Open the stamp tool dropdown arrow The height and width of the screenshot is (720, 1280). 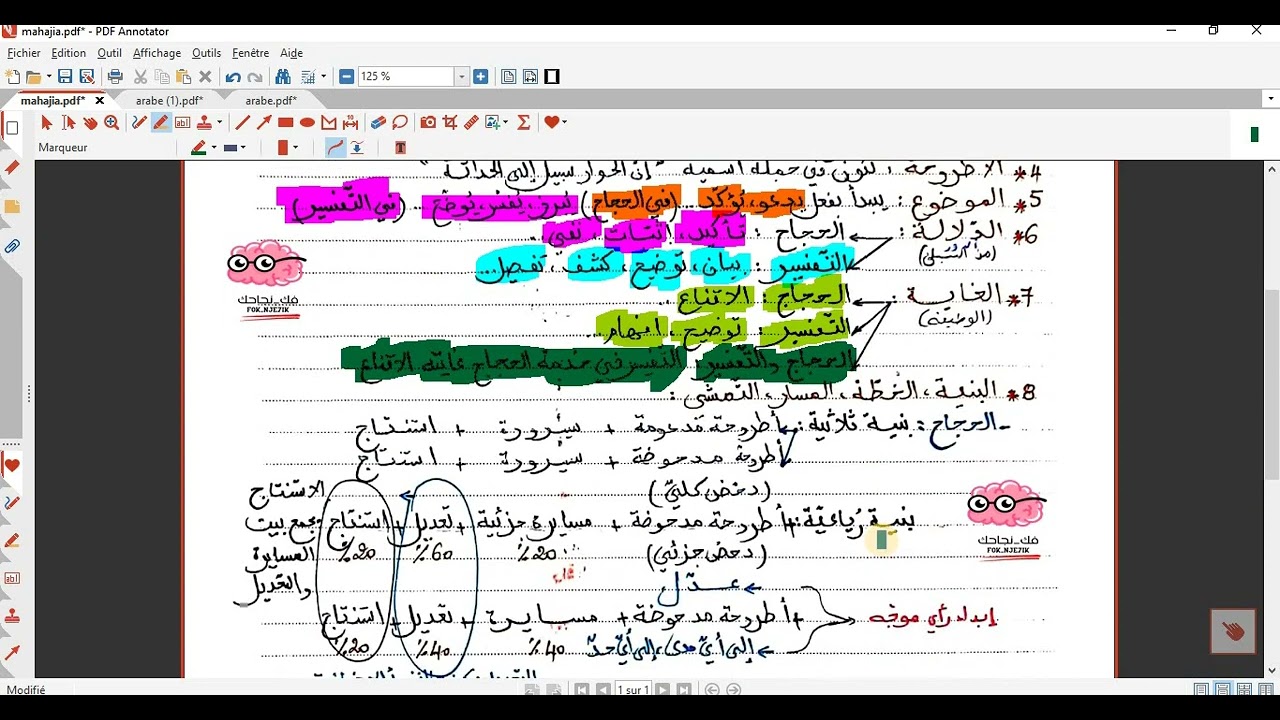pyautogui.click(x=219, y=122)
